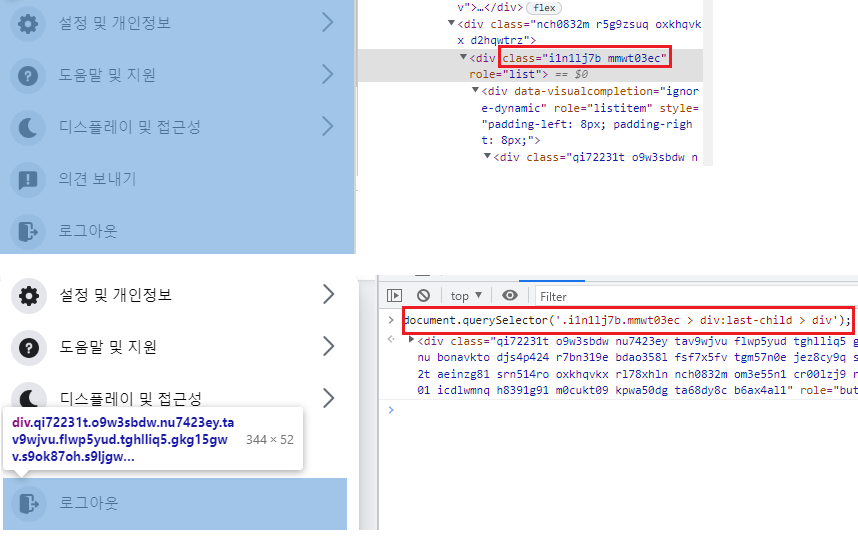Image resolution: width=858 pixels, height=541 pixels.
Task: Expand 디스플레이 및 접근성 chevron in the blue-highlighted menu
Action: click(327, 126)
